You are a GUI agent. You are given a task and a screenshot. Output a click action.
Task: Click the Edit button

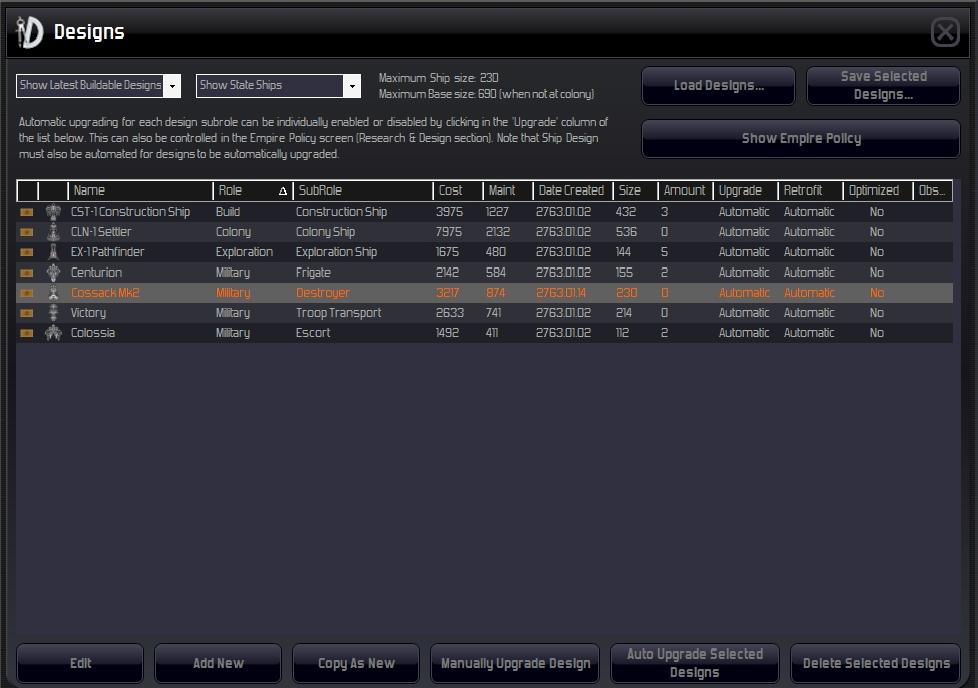point(80,663)
